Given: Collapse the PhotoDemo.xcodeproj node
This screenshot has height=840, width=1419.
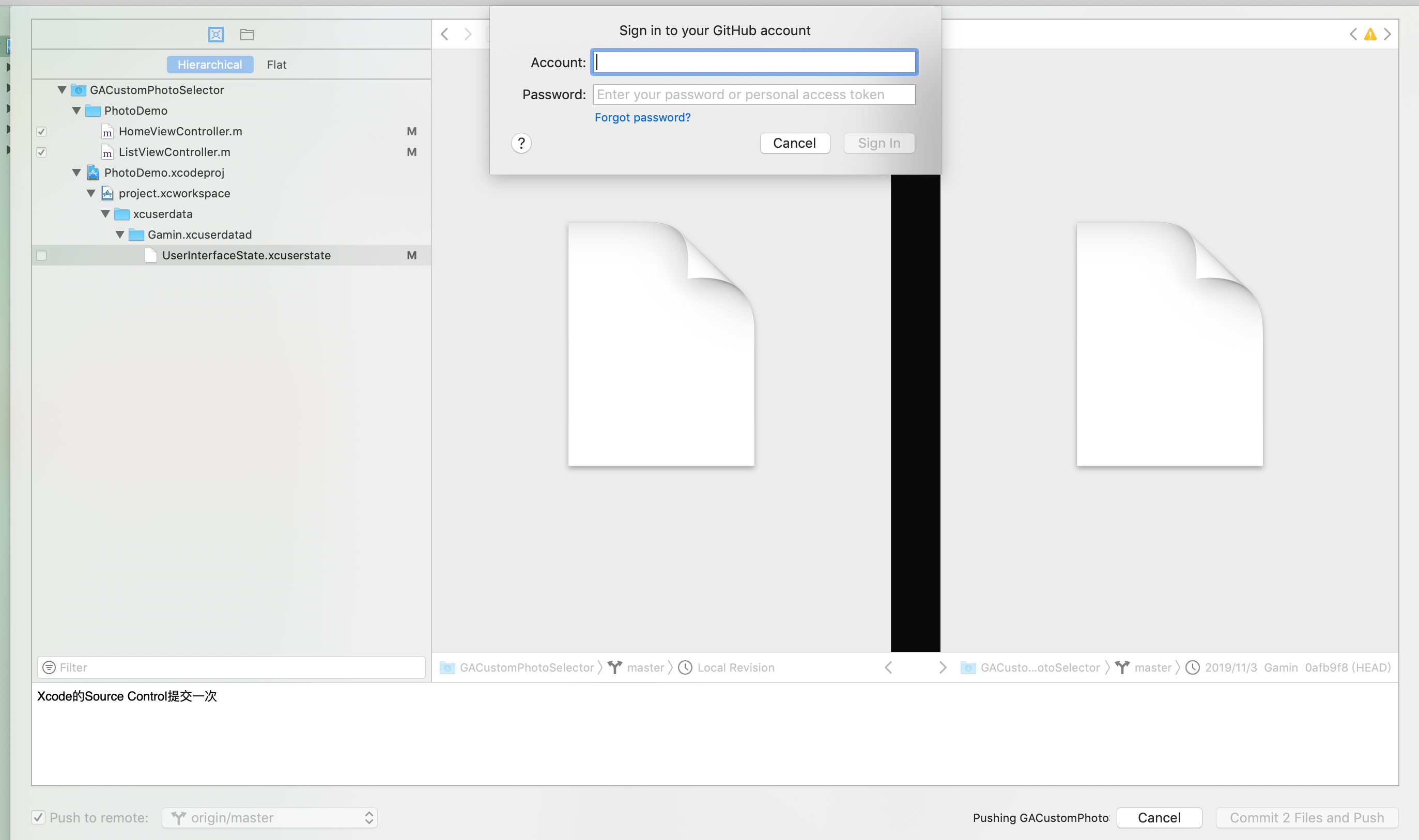Looking at the screenshot, I should (x=76, y=173).
